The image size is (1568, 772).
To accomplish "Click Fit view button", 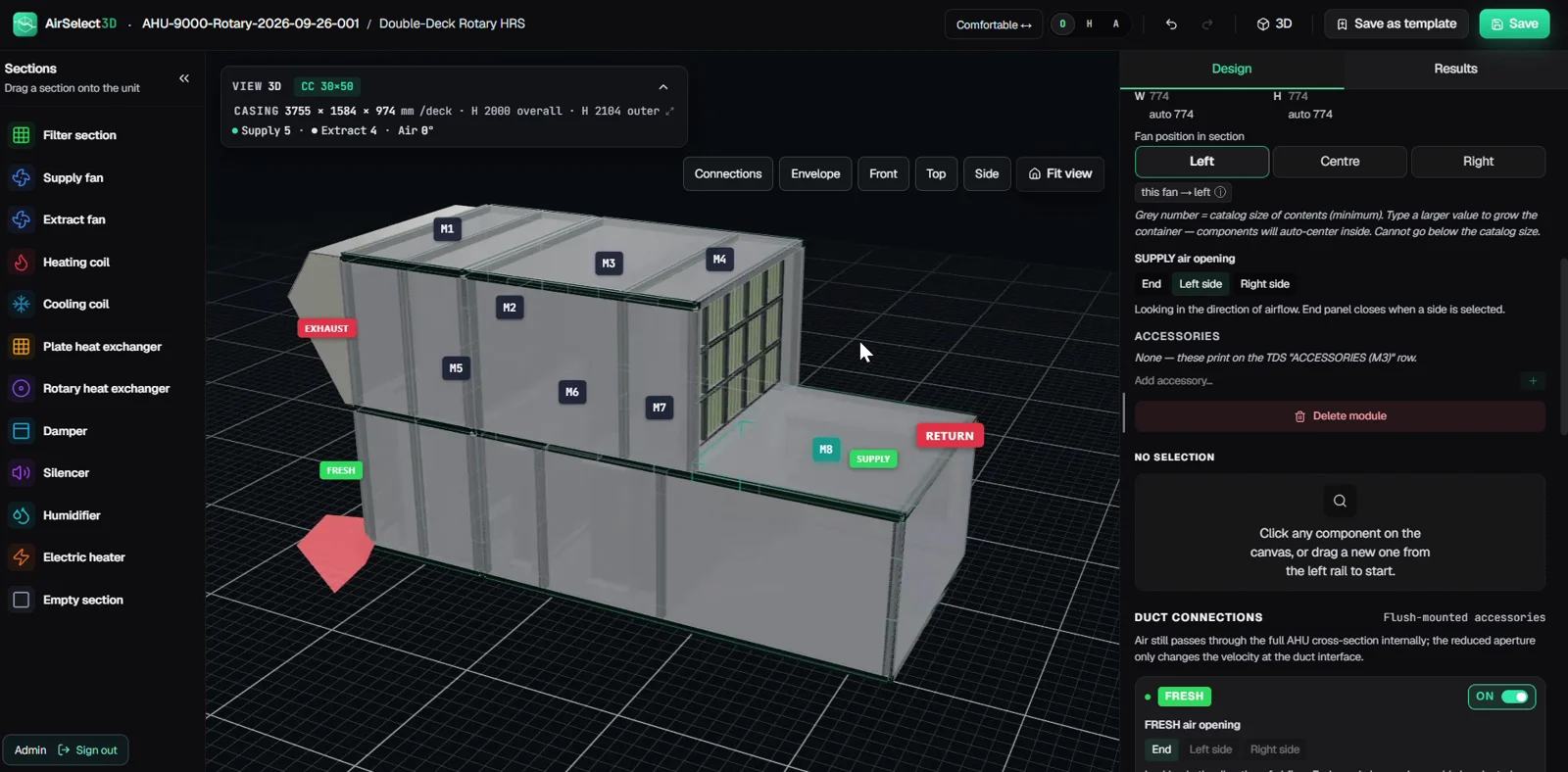I will coord(1060,174).
